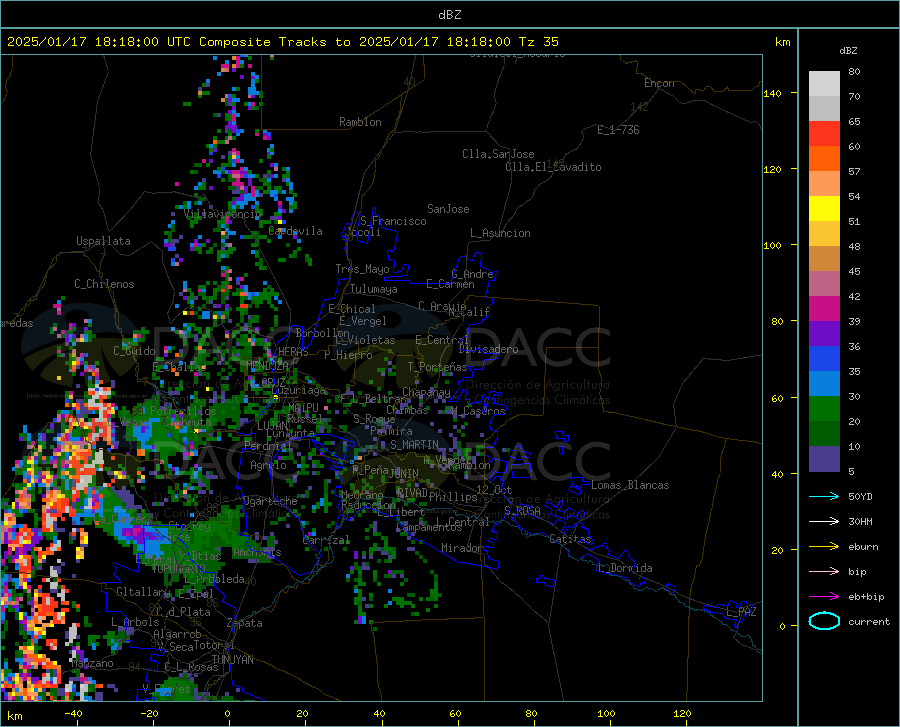Click the Zapata map label
Viewport: 900px width, 727px height.
tap(245, 623)
